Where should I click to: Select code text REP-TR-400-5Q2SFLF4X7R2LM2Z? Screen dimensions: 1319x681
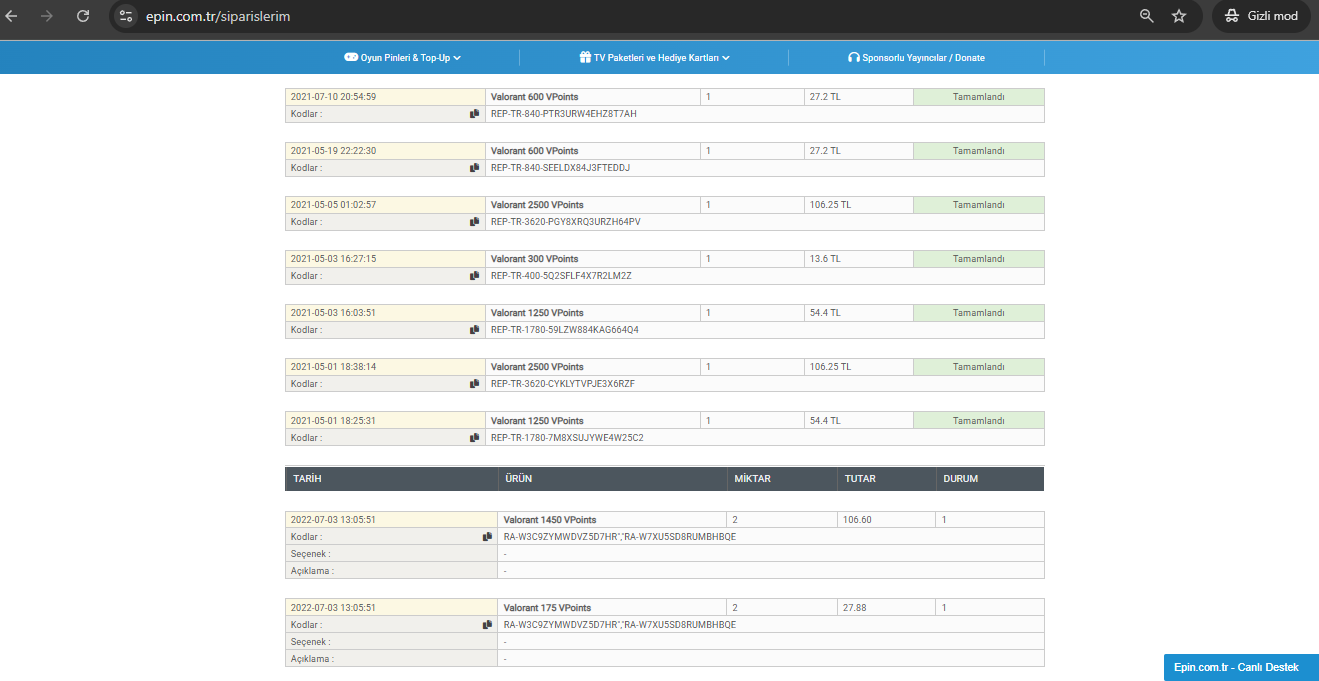(561, 276)
